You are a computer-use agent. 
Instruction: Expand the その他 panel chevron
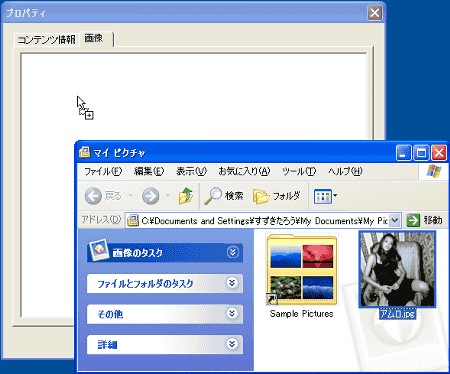[232, 313]
